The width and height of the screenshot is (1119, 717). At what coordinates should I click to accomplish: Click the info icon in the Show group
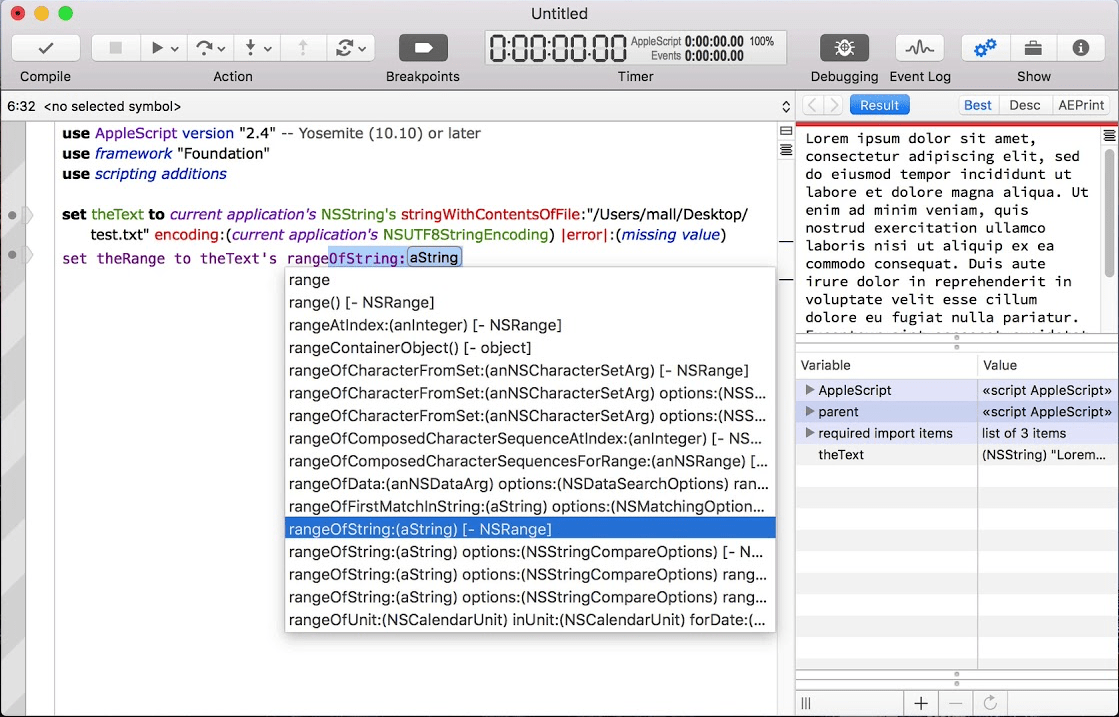tap(1080, 48)
